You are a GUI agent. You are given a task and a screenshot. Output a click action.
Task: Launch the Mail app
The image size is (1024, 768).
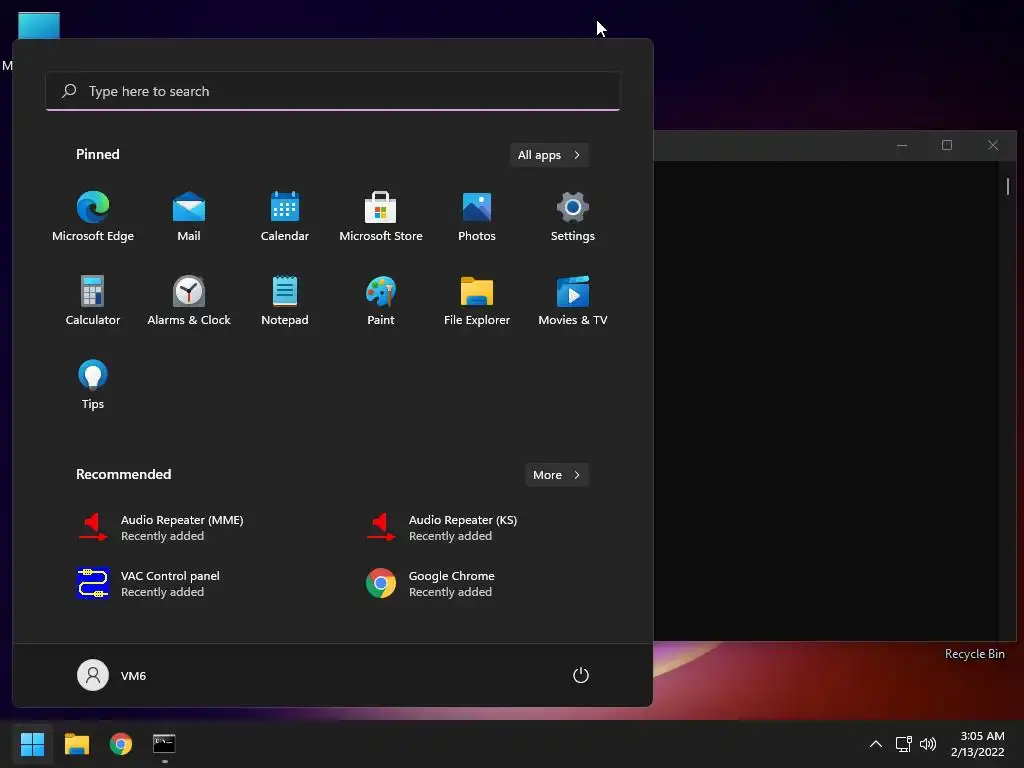[x=189, y=217]
